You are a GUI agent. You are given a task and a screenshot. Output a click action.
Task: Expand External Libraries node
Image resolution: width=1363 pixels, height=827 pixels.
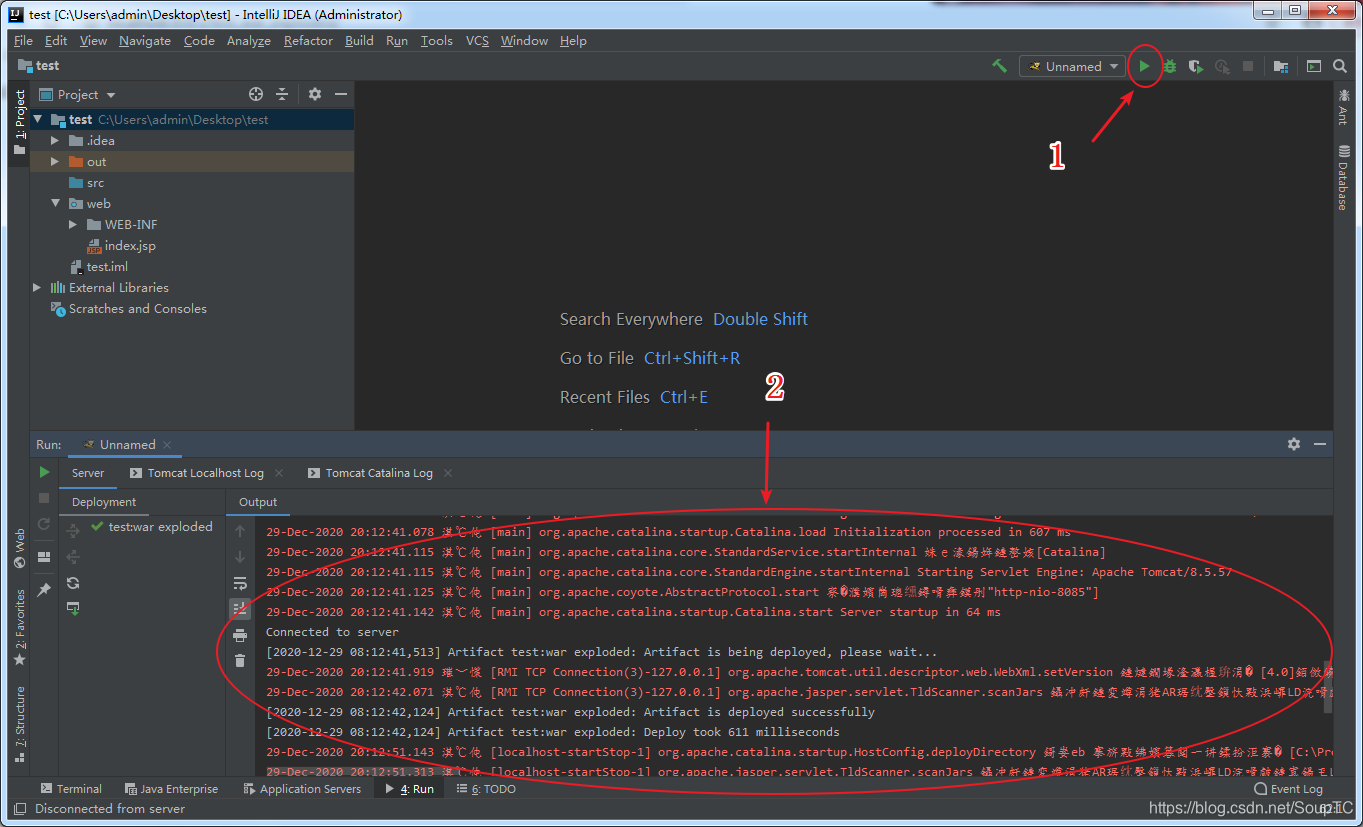point(38,288)
